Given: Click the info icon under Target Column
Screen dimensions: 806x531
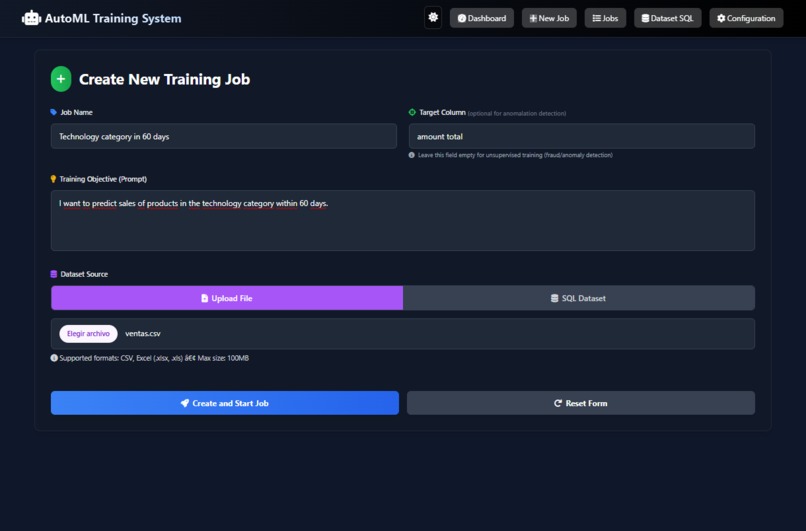Looking at the screenshot, I should 411,155.
